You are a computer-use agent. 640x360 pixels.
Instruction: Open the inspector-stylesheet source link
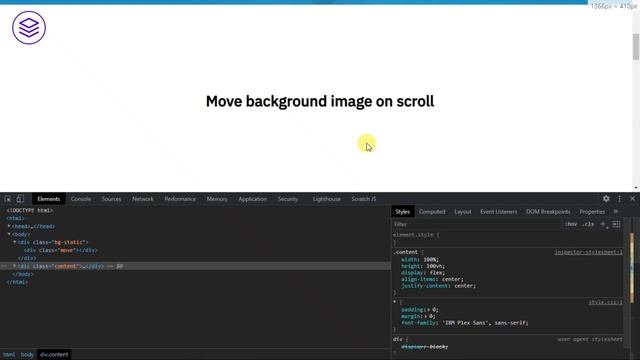click(588, 252)
